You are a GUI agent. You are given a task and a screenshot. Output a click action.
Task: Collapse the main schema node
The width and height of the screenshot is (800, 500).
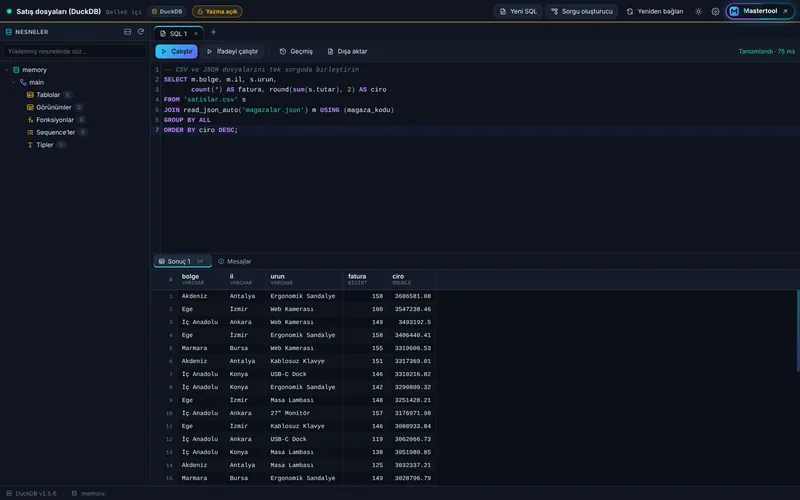coord(14,82)
